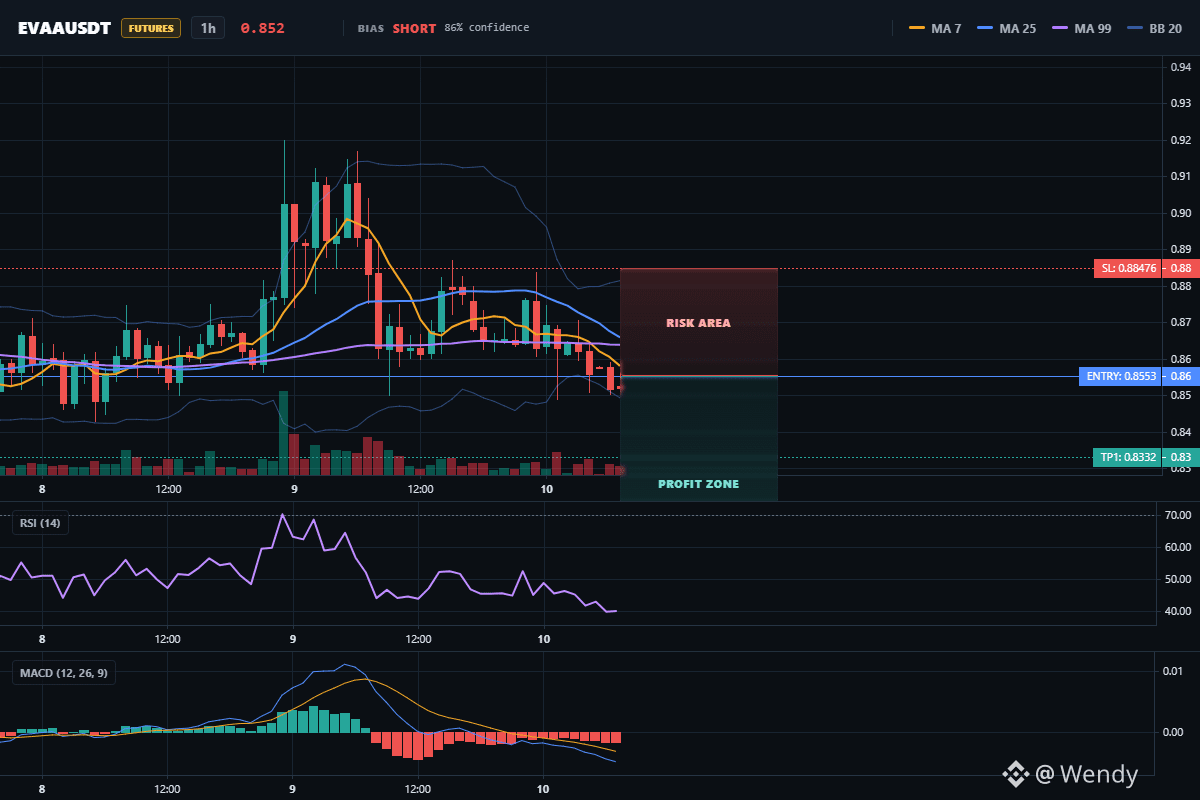Select the MACD (12, 26, 9) indicator label

pos(64,672)
